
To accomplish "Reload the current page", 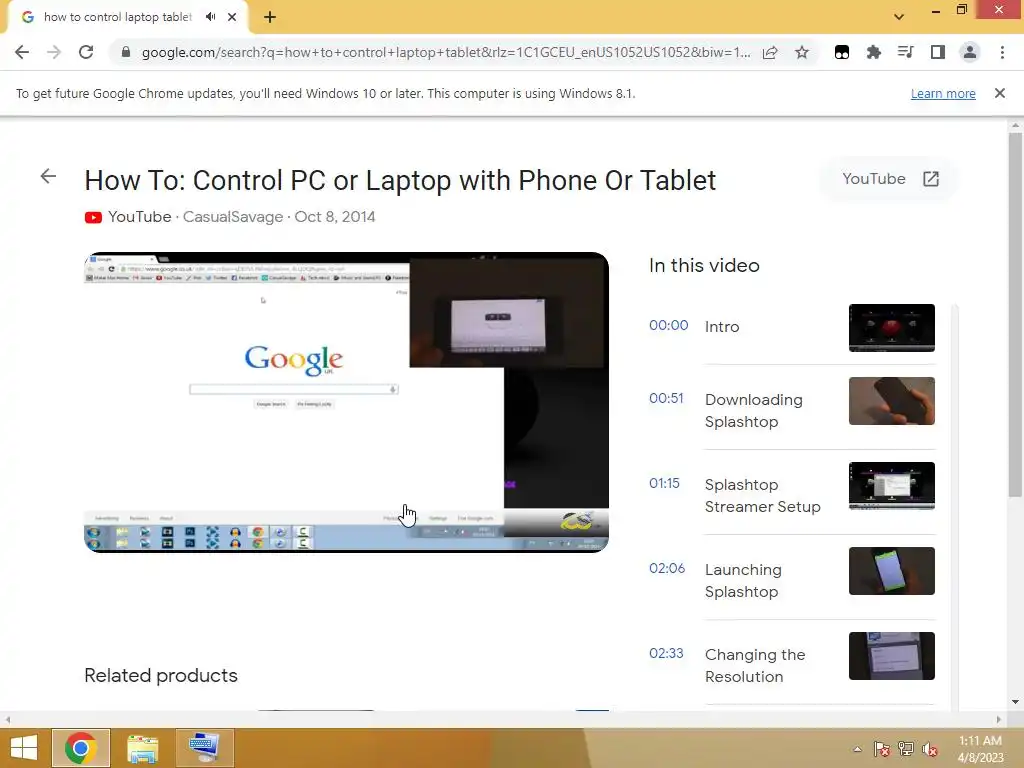I will [86, 52].
